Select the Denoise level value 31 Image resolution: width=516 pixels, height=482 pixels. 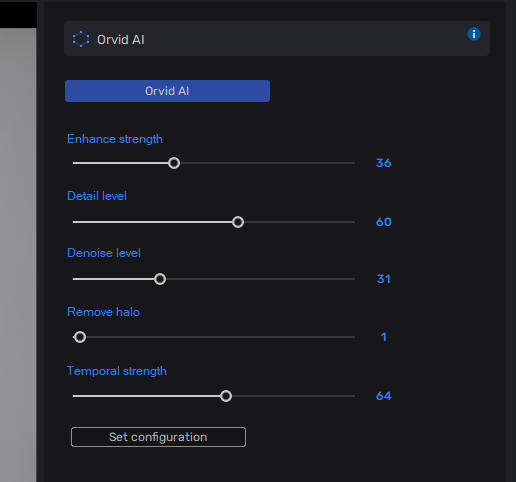click(383, 279)
